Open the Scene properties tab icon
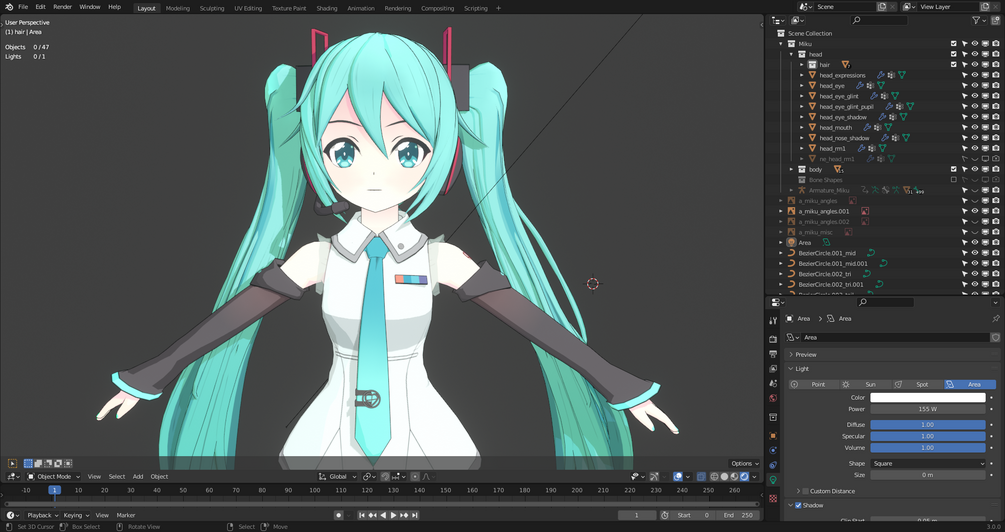Screen dimensions: 1005x532 coord(773,383)
